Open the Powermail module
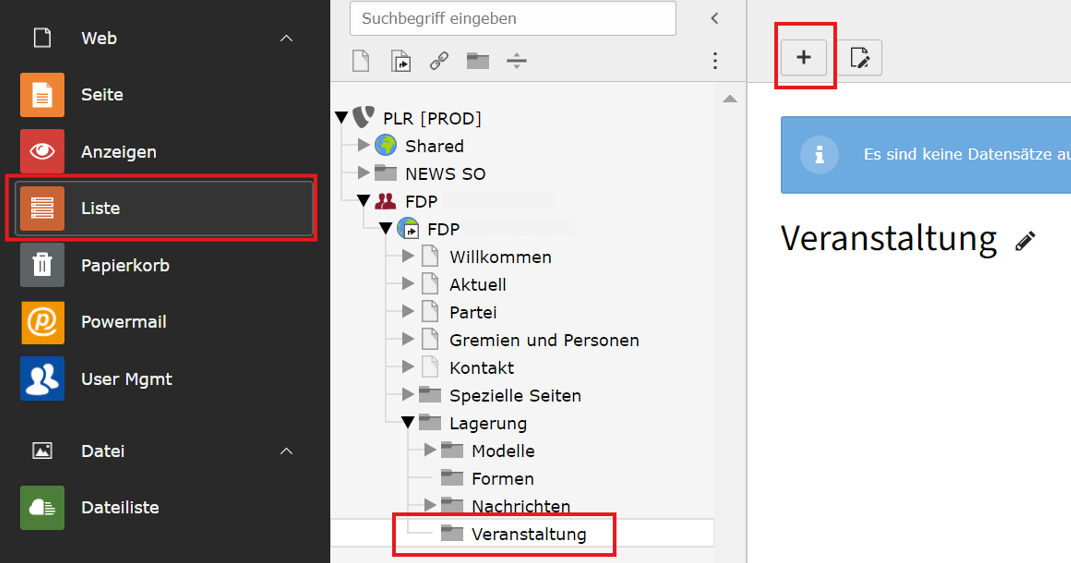The image size is (1071, 563). tap(164, 322)
